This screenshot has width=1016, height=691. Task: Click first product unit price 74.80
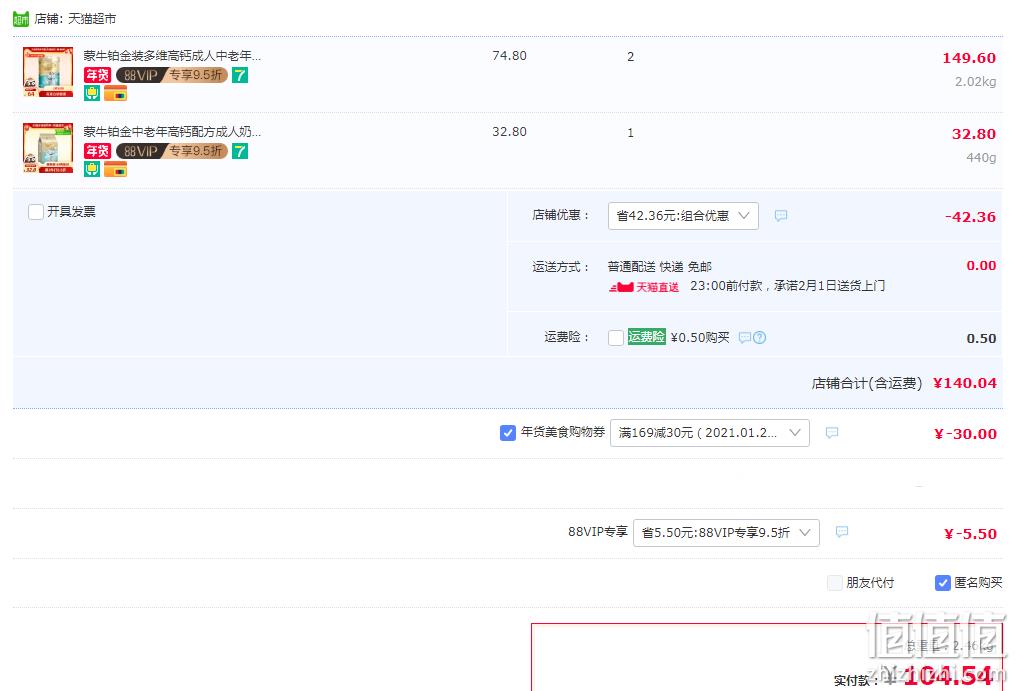pos(509,56)
